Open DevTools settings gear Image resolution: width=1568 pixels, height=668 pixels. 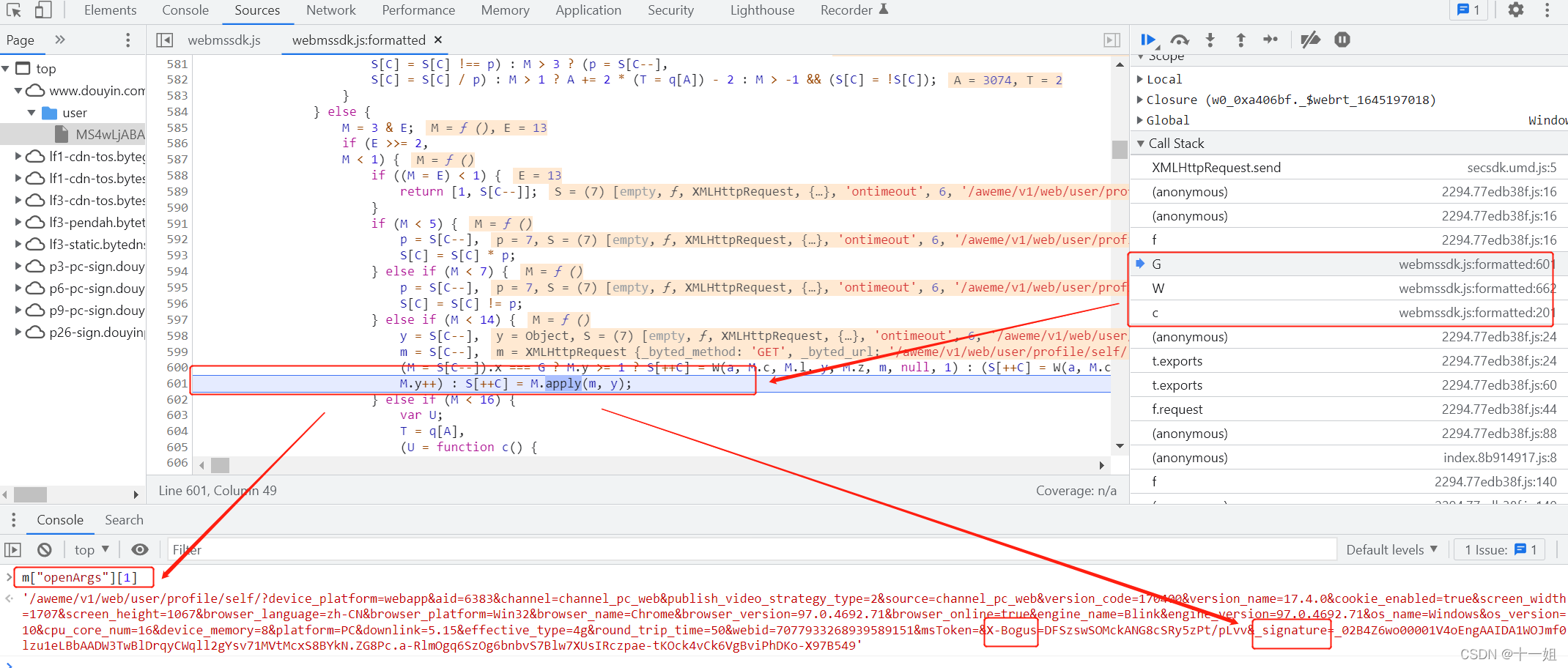tap(1515, 10)
